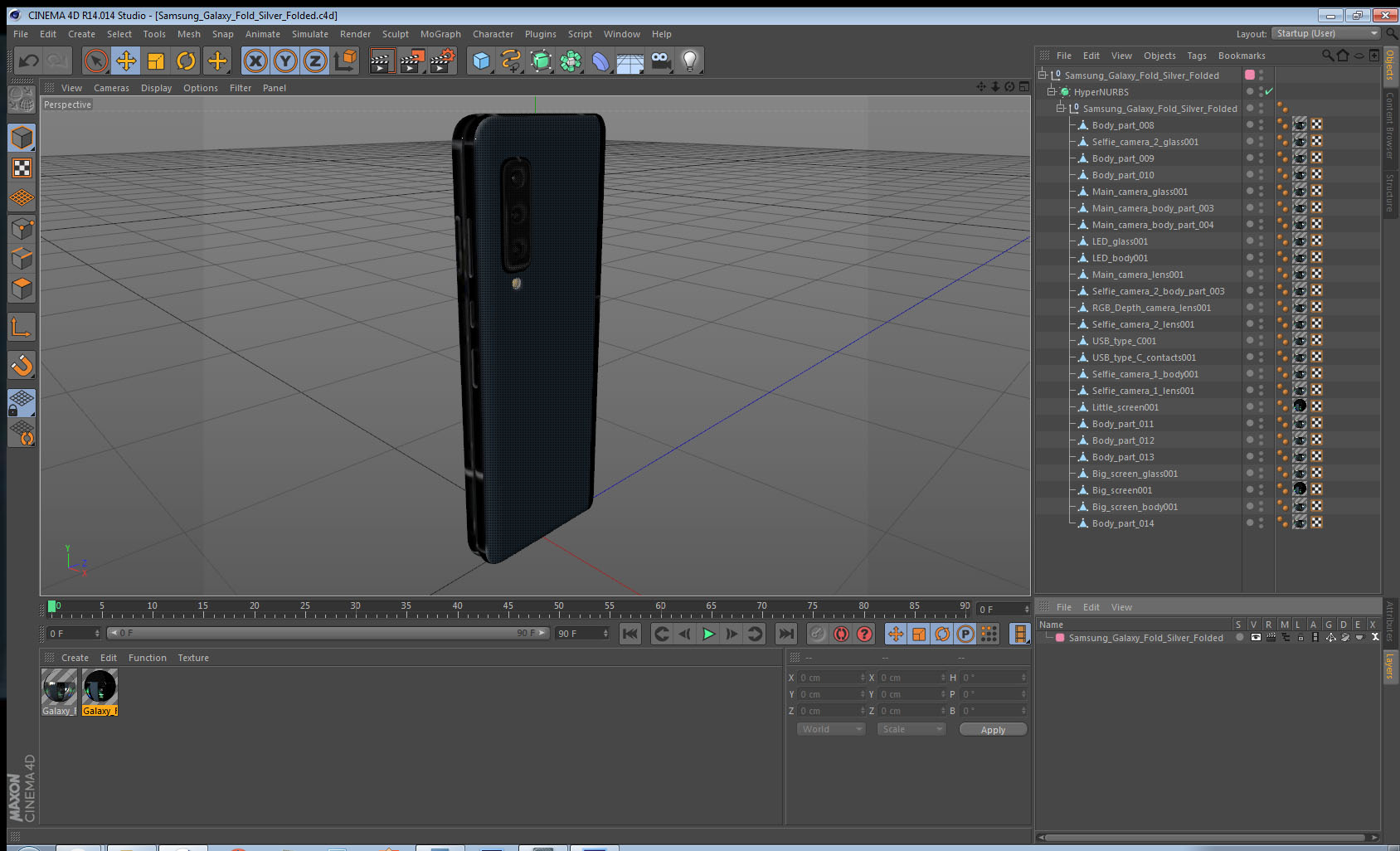Collapse the HyperNURBS tree node
Image resolution: width=1400 pixels, height=851 pixels.
[x=1051, y=91]
